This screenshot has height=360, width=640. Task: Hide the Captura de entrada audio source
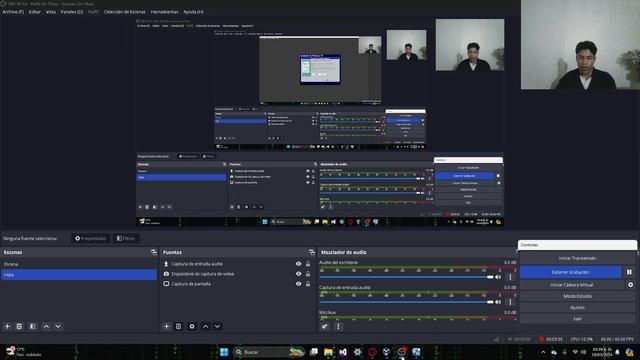[298, 264]
